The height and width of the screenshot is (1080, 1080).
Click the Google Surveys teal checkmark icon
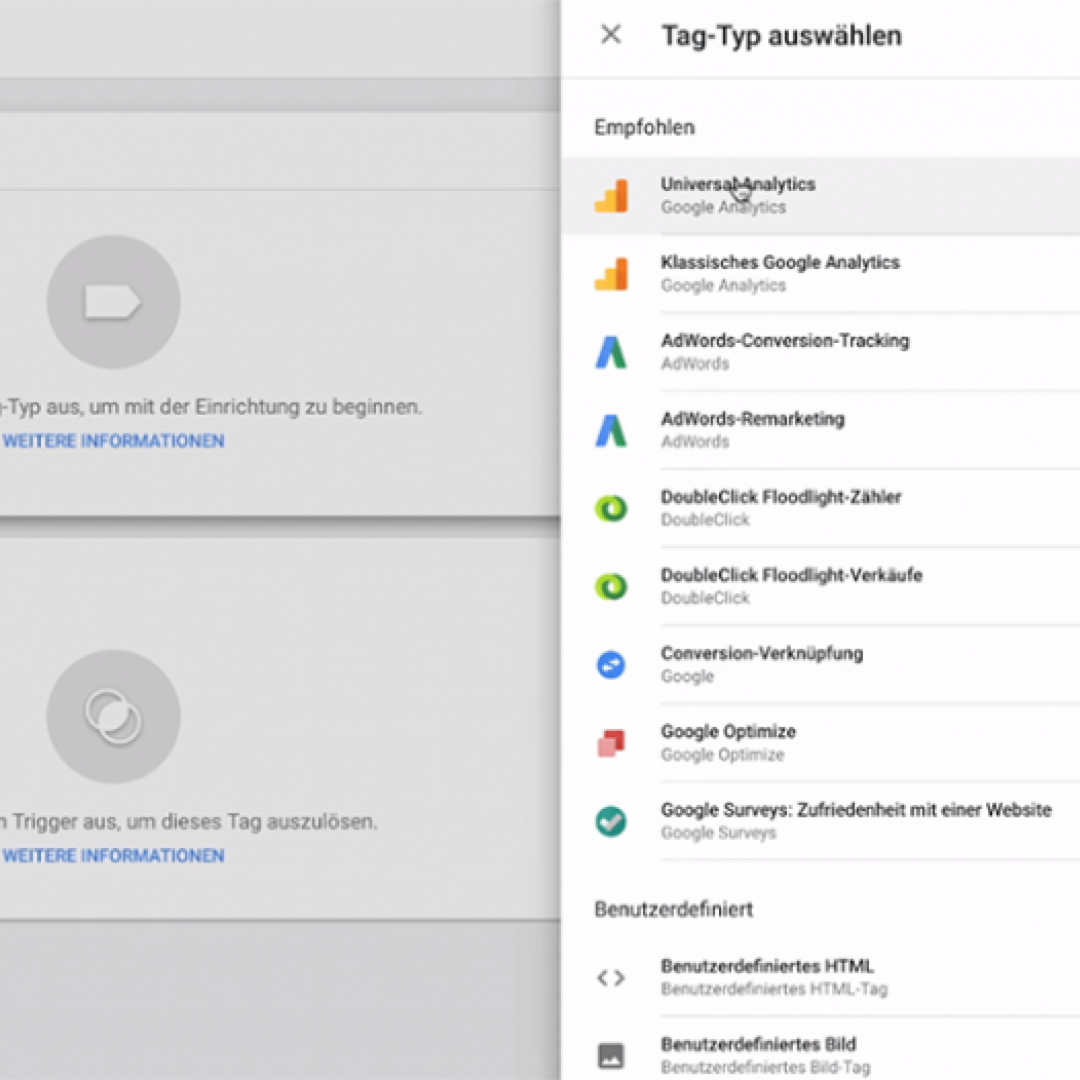point(611,821)
